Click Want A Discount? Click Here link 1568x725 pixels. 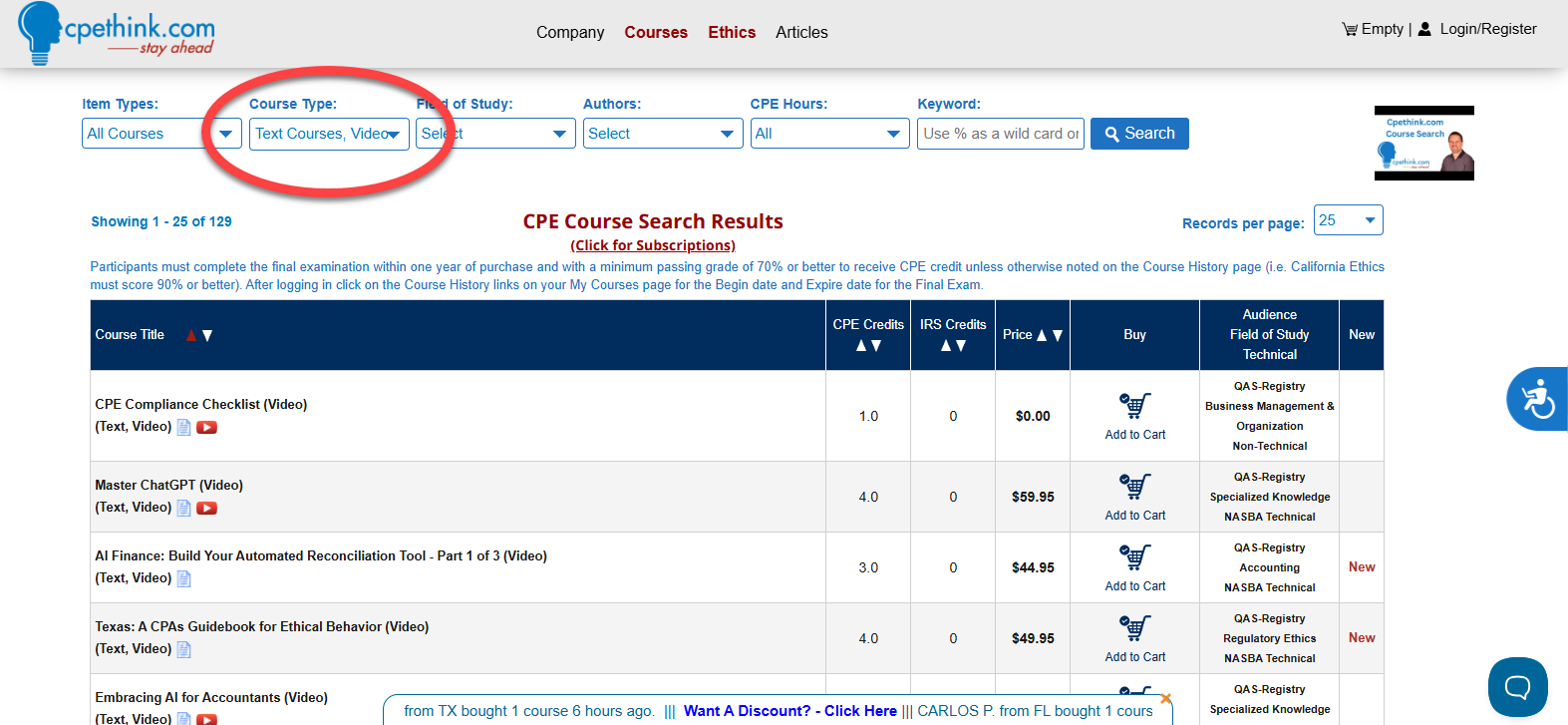point(790,711)
